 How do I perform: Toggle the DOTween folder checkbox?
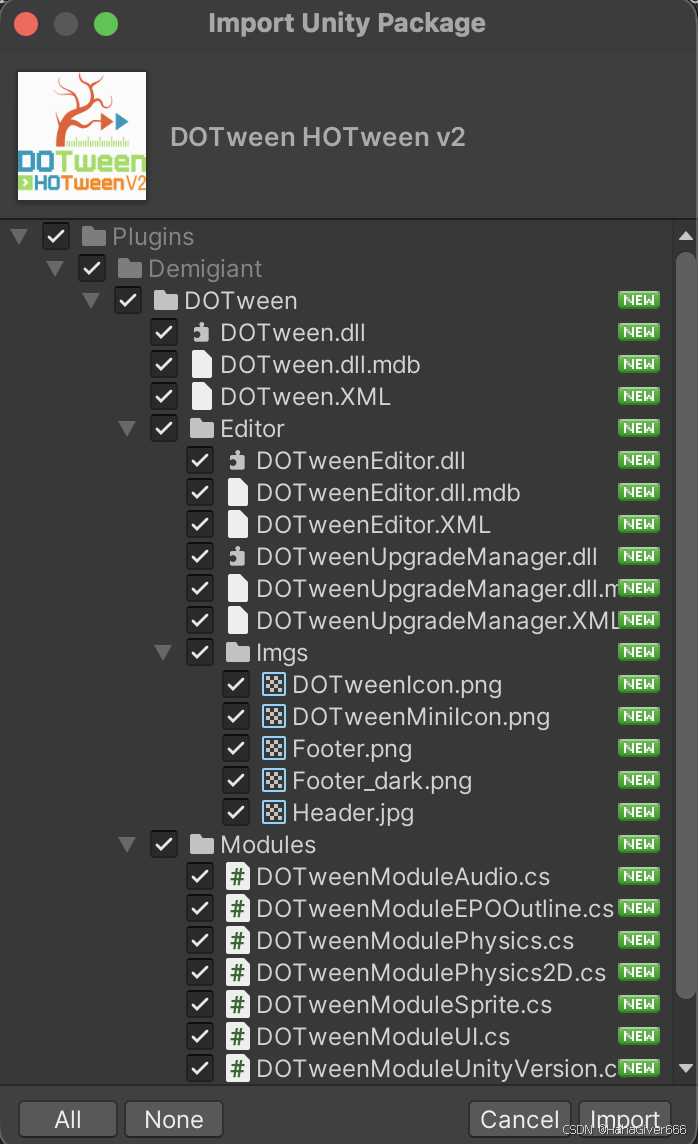click(128, 301)
